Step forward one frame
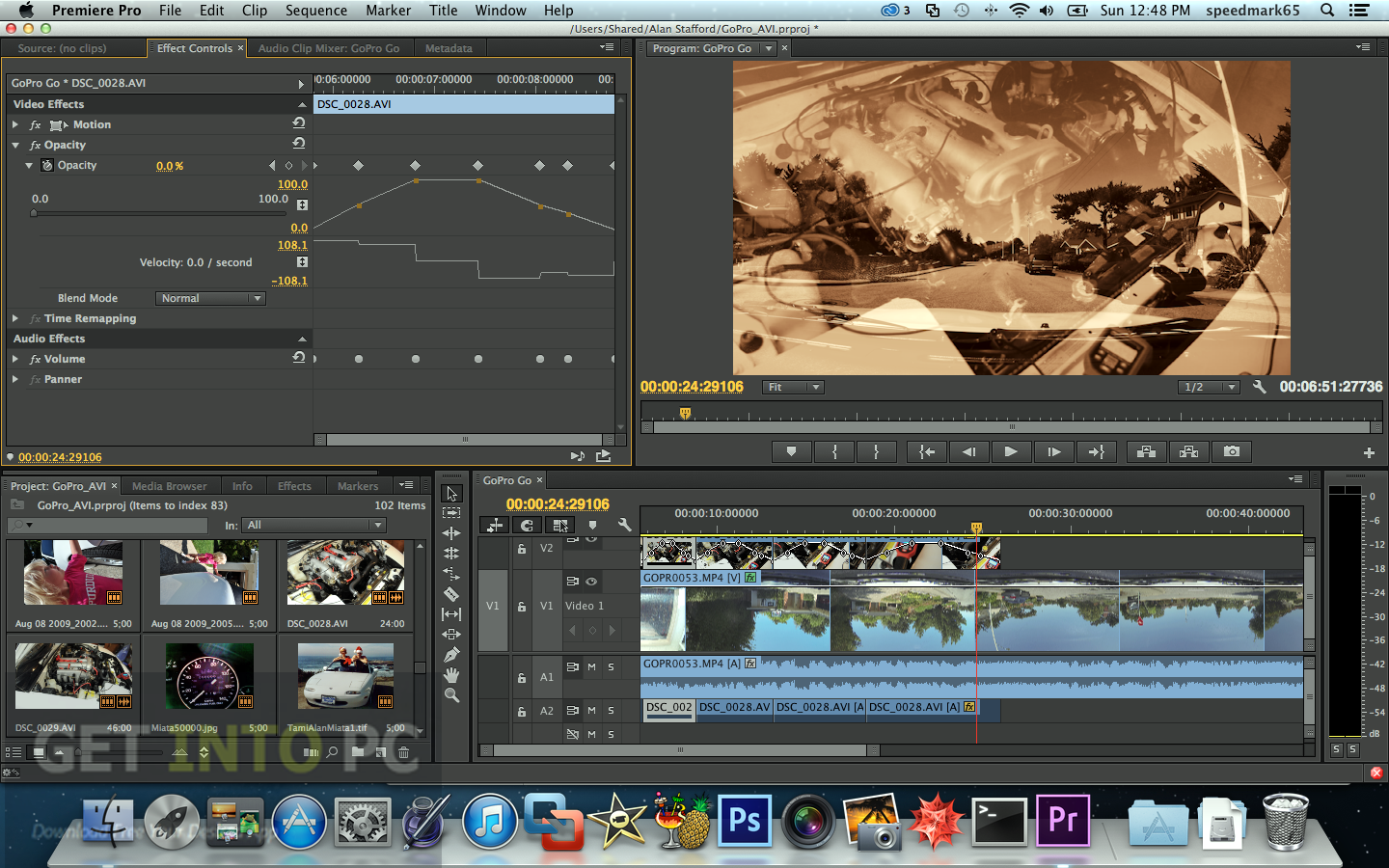The width and height of the screenshot is (1389, 868). tap(1053, 451)
